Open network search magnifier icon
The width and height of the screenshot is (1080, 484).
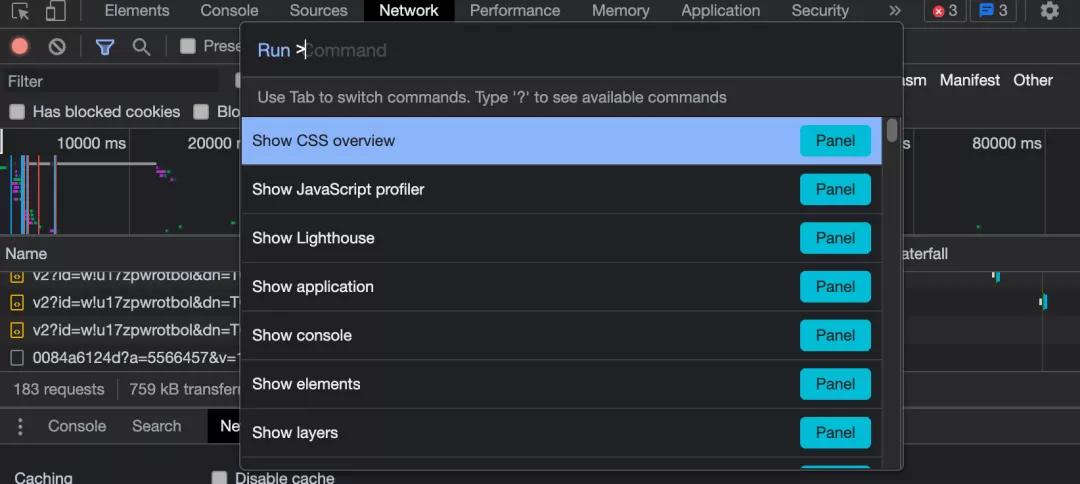click(x=141, y=46)
